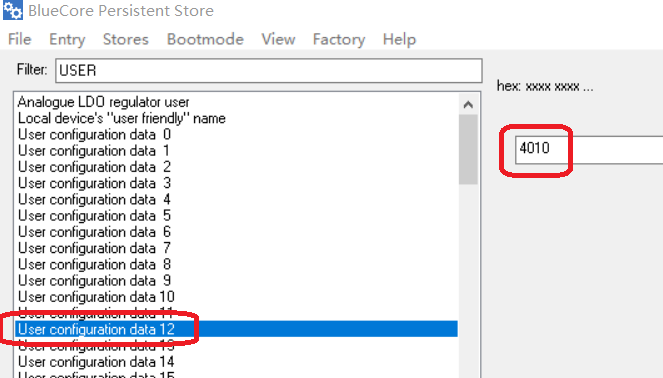Select User configuration data 7
Image resolution: width=663 pixels, height=378 pixels.
point(236,248)
